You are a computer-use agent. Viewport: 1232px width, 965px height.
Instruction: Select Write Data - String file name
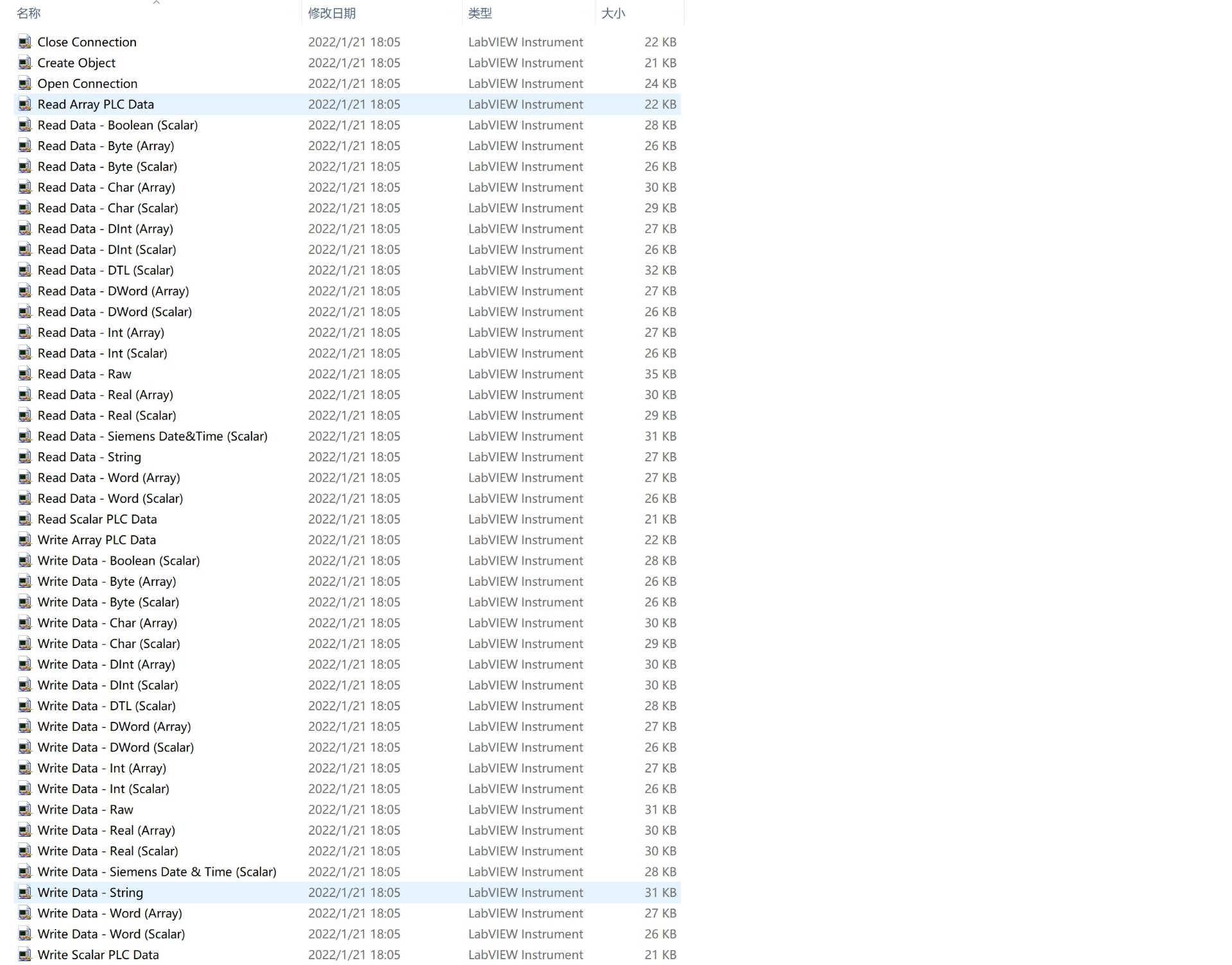(x=90, y=892)
